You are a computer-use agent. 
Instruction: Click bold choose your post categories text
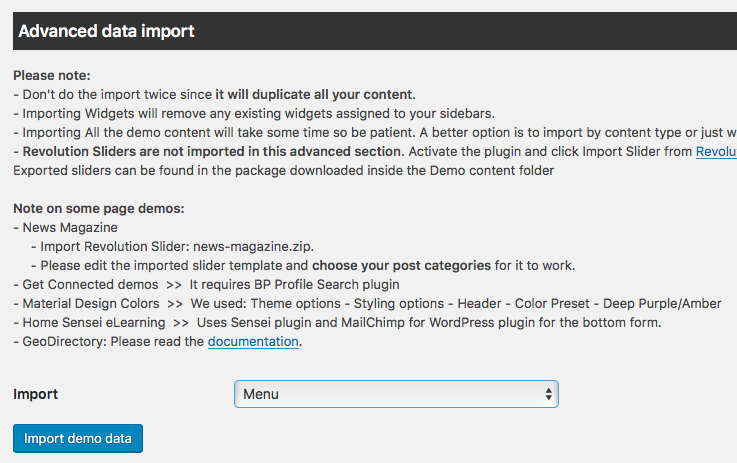click(x=401, y=266)
